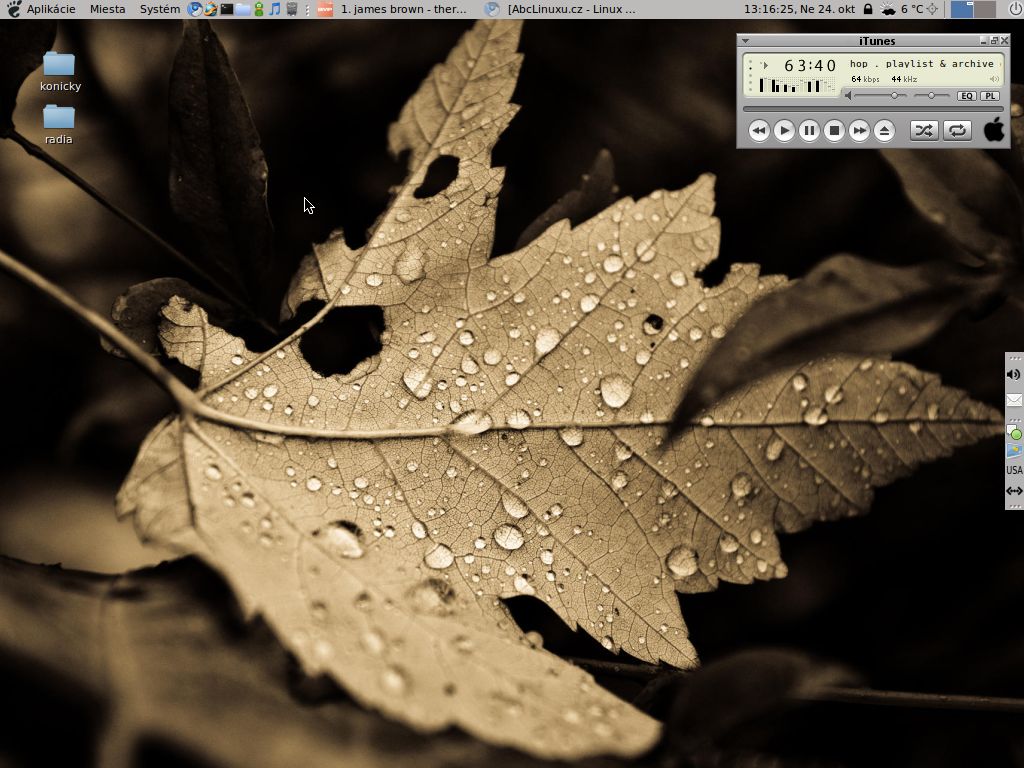Viewport: 1024px width, 768px height.
Task: Toggle shuffle mode in the player
Action: coord(924,131)
